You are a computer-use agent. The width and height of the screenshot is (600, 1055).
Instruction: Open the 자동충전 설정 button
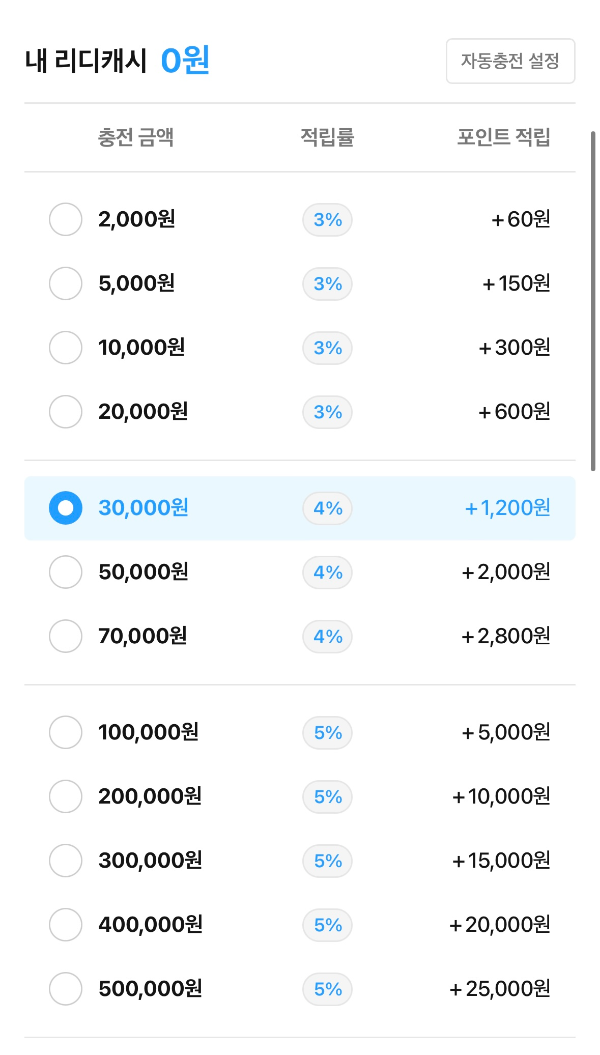click(x=511, y=61)
